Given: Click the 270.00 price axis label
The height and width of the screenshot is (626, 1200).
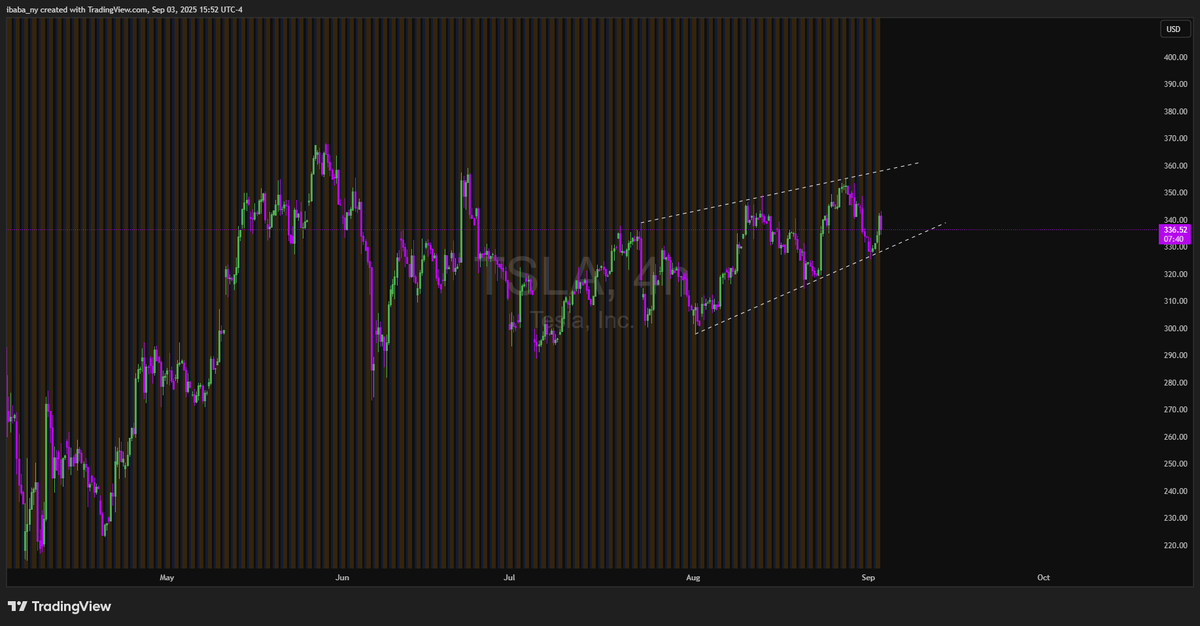Looking at the screenshot, I should 1174,409.
